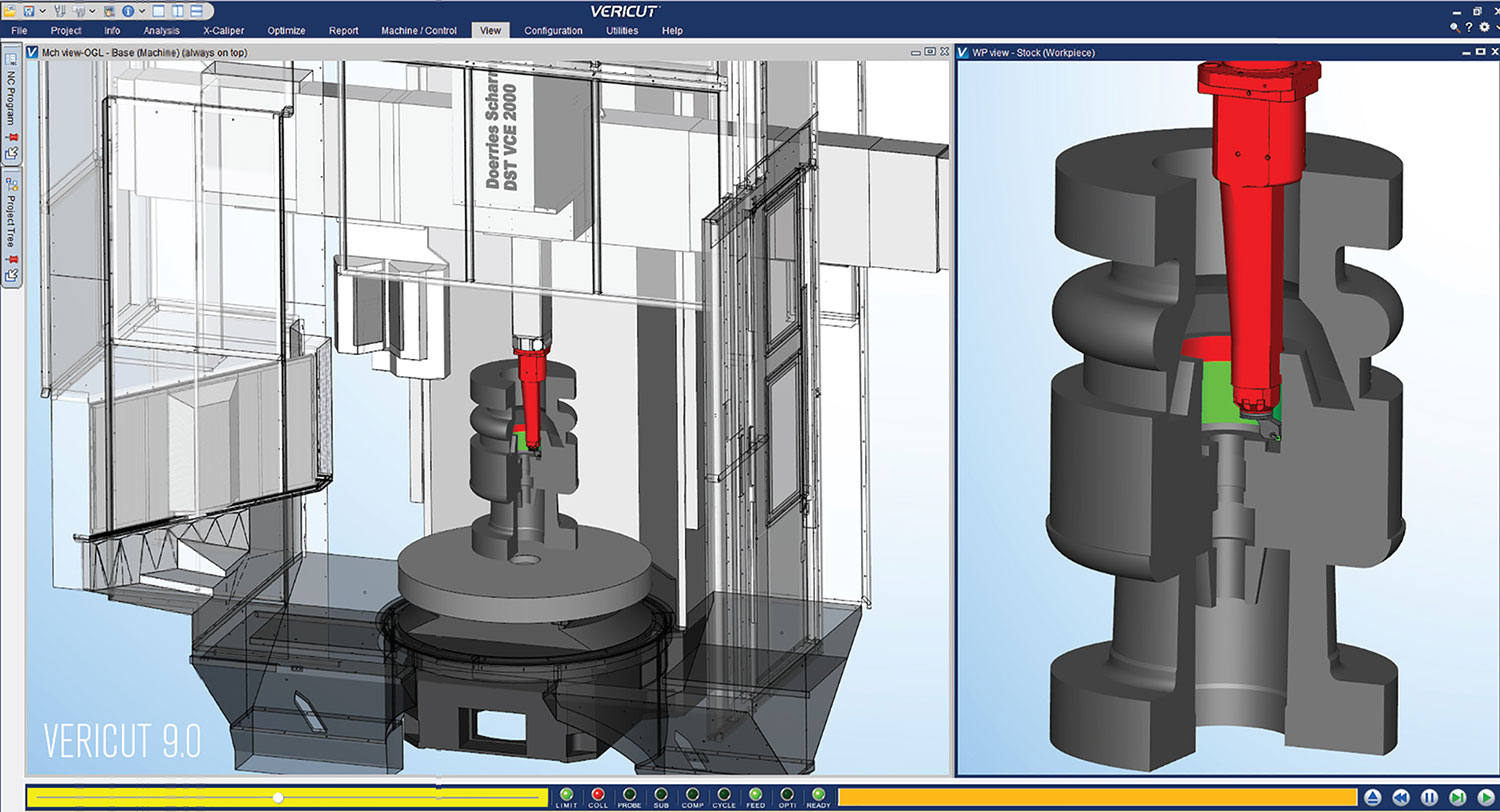Toggle the LIMIT status indicator
The width and height of the screenshot is (1500, 812).
566,794
